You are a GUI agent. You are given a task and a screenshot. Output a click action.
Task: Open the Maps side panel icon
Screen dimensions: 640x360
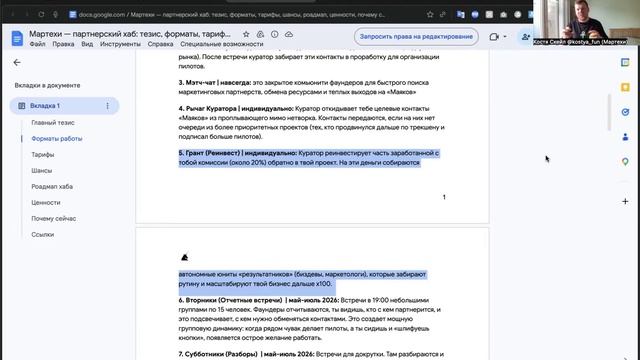click(625, 162)
